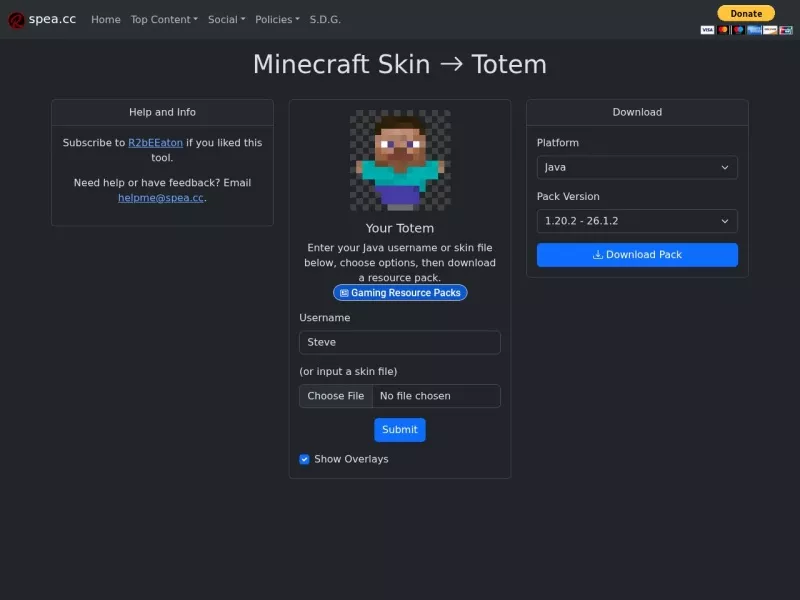The width and height of the screenshot is (800, 600).
Task: Click the No file chosen field
Action: (x=436, y=396)
